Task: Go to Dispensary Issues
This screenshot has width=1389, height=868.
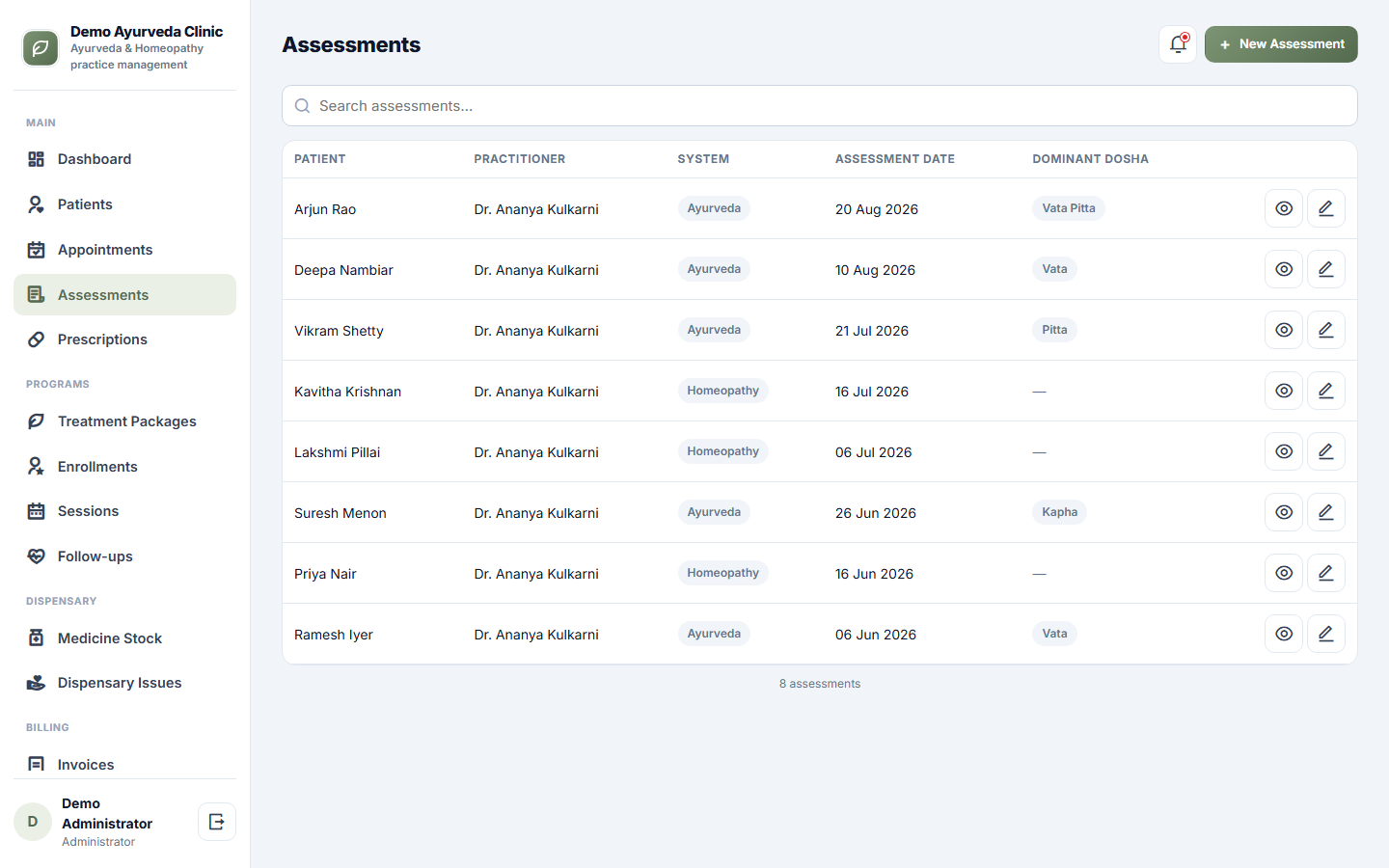Action: (x=124, y=683)
